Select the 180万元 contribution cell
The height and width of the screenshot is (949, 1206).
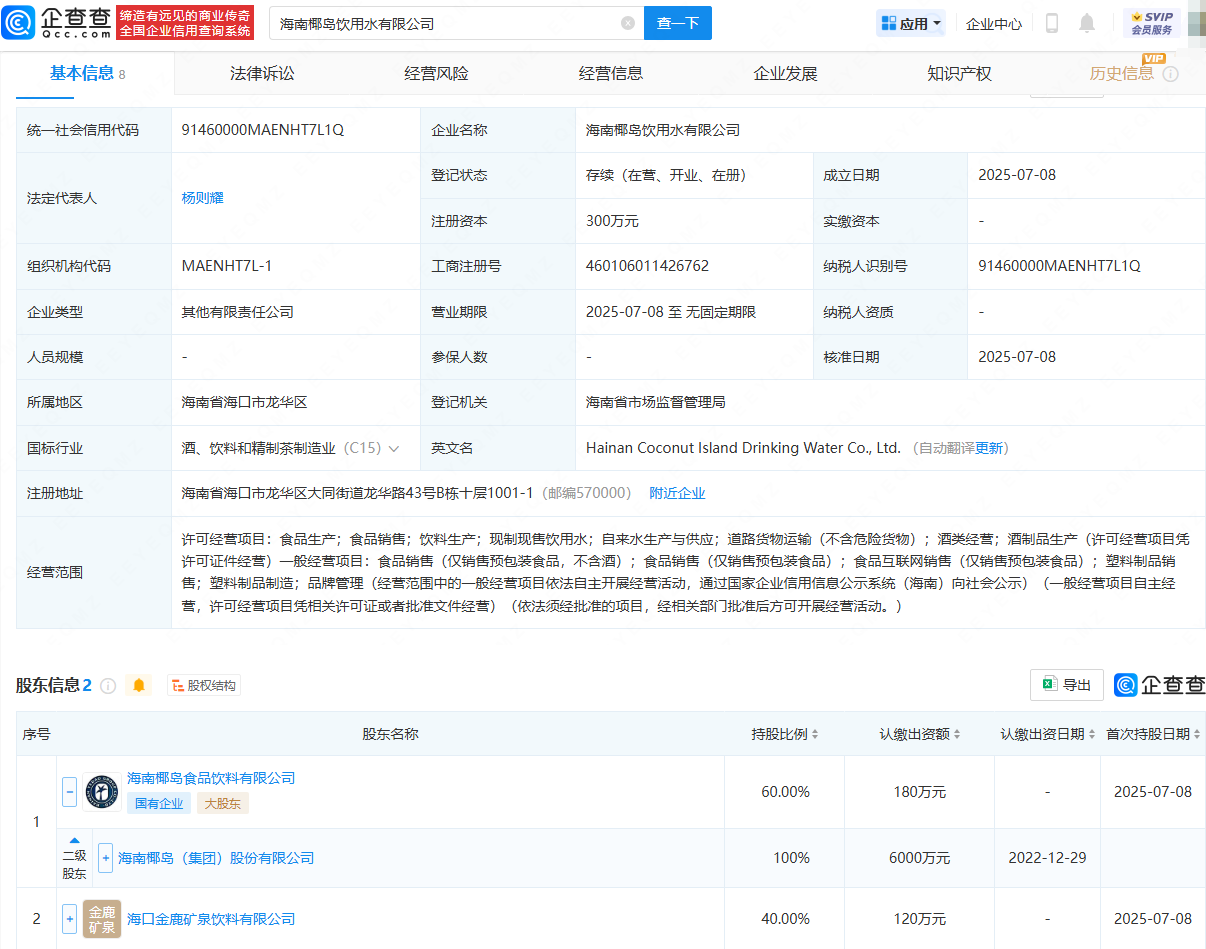(920, 792)
